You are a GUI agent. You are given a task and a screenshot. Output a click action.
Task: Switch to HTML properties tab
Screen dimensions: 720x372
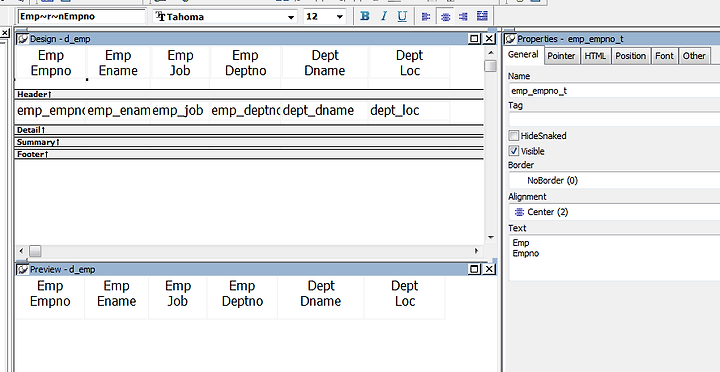[x=595, y=56]
